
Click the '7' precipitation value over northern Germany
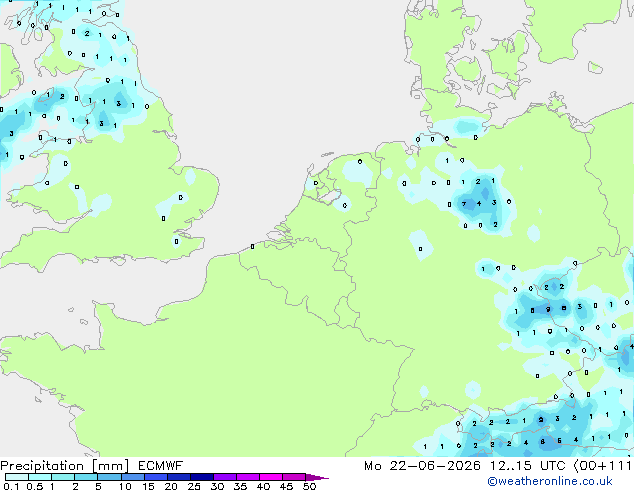[x=464, y=204]
